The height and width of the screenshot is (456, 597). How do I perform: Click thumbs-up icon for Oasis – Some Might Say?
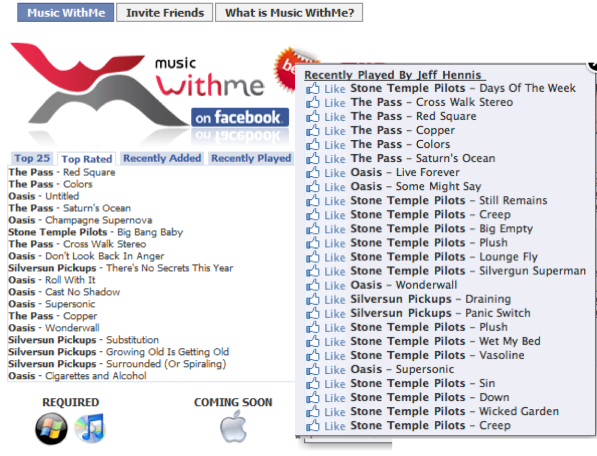pos(313,187)
